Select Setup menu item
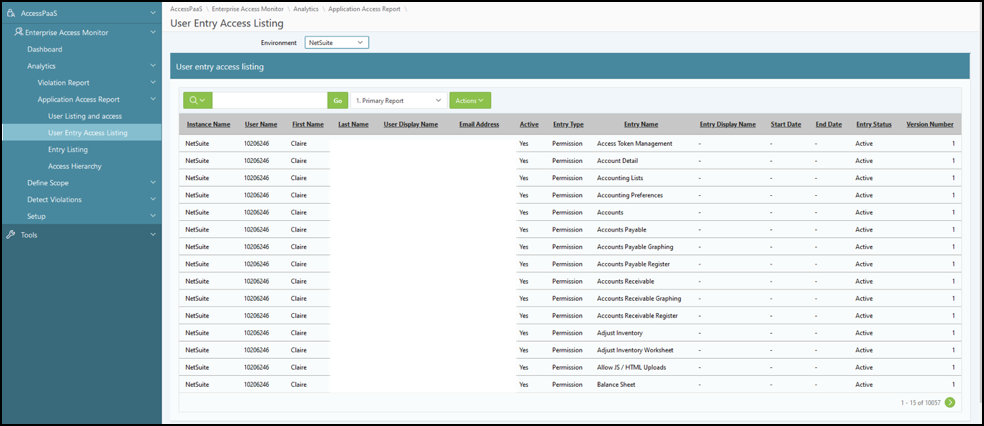984x426 pixels. [x=36, y=216]
